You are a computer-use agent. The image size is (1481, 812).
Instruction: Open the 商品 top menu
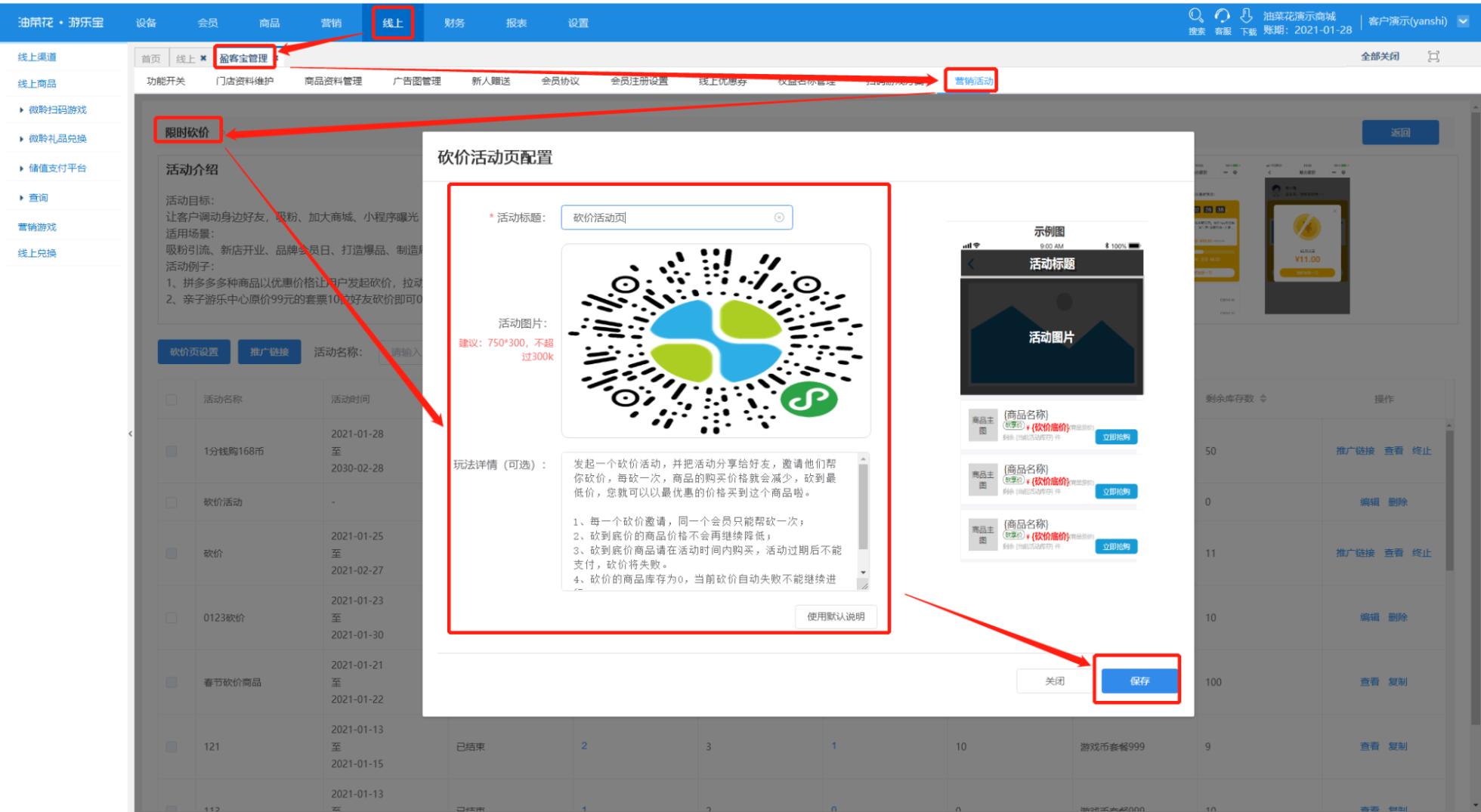point(269,23)
